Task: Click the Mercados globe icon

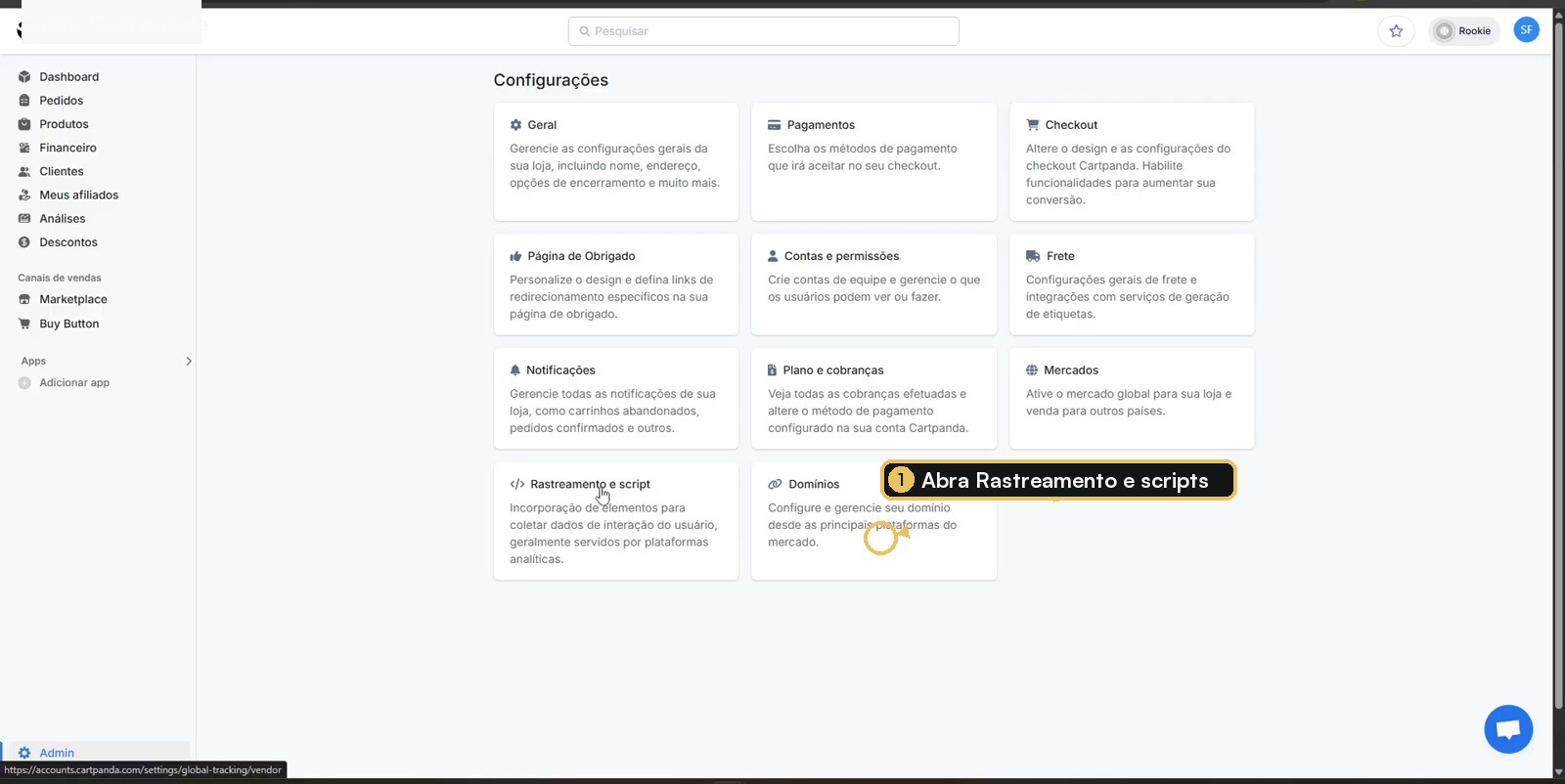Action: 1032,370
